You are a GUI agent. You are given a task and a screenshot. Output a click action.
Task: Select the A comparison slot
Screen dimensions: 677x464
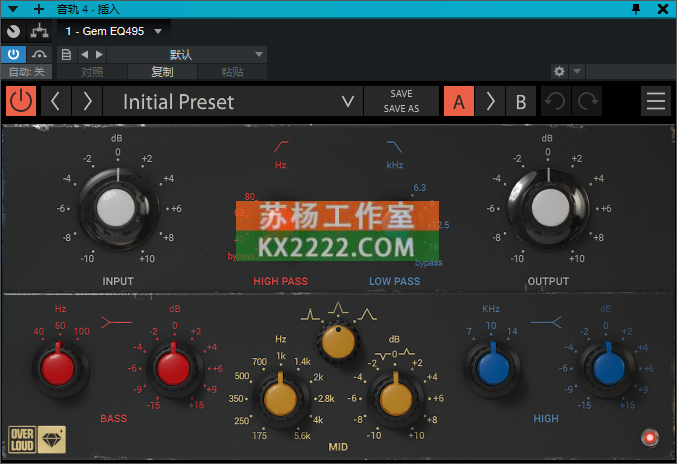459,101
